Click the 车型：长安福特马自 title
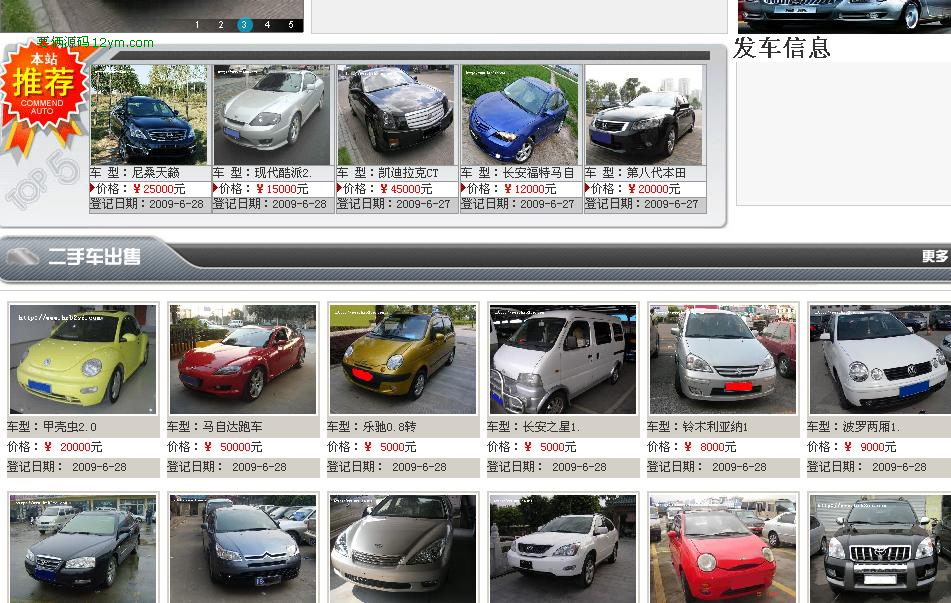Viewport: 951px width, 603px height. 517,173
